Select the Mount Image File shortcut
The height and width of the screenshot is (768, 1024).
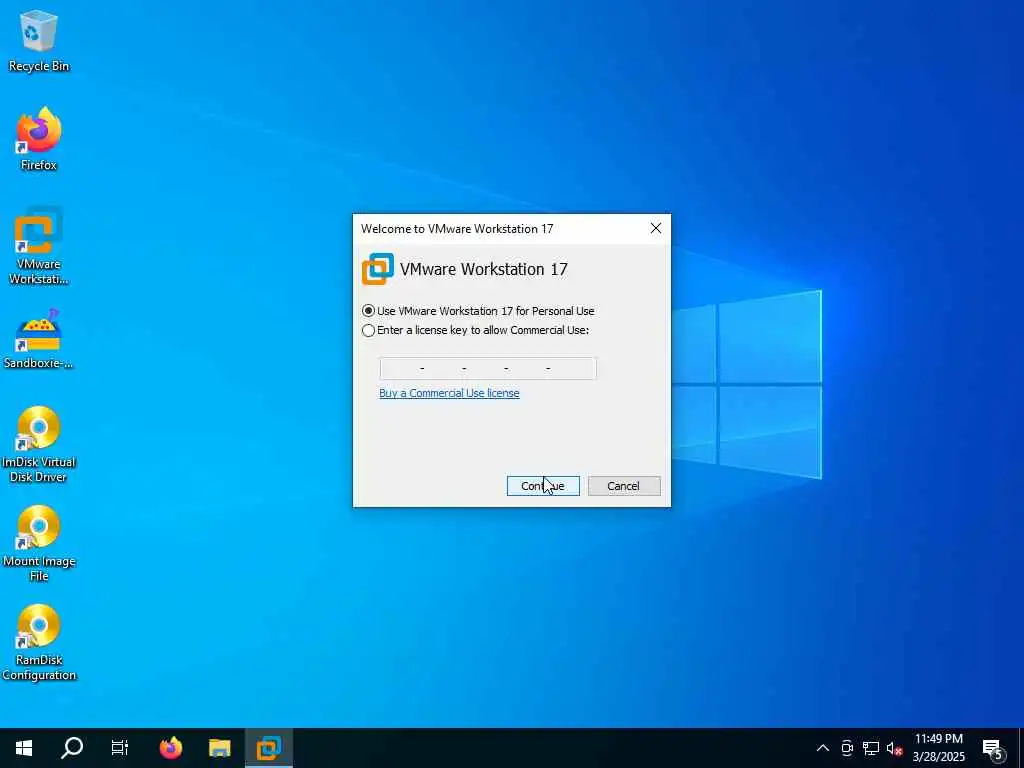coord(39,543)
